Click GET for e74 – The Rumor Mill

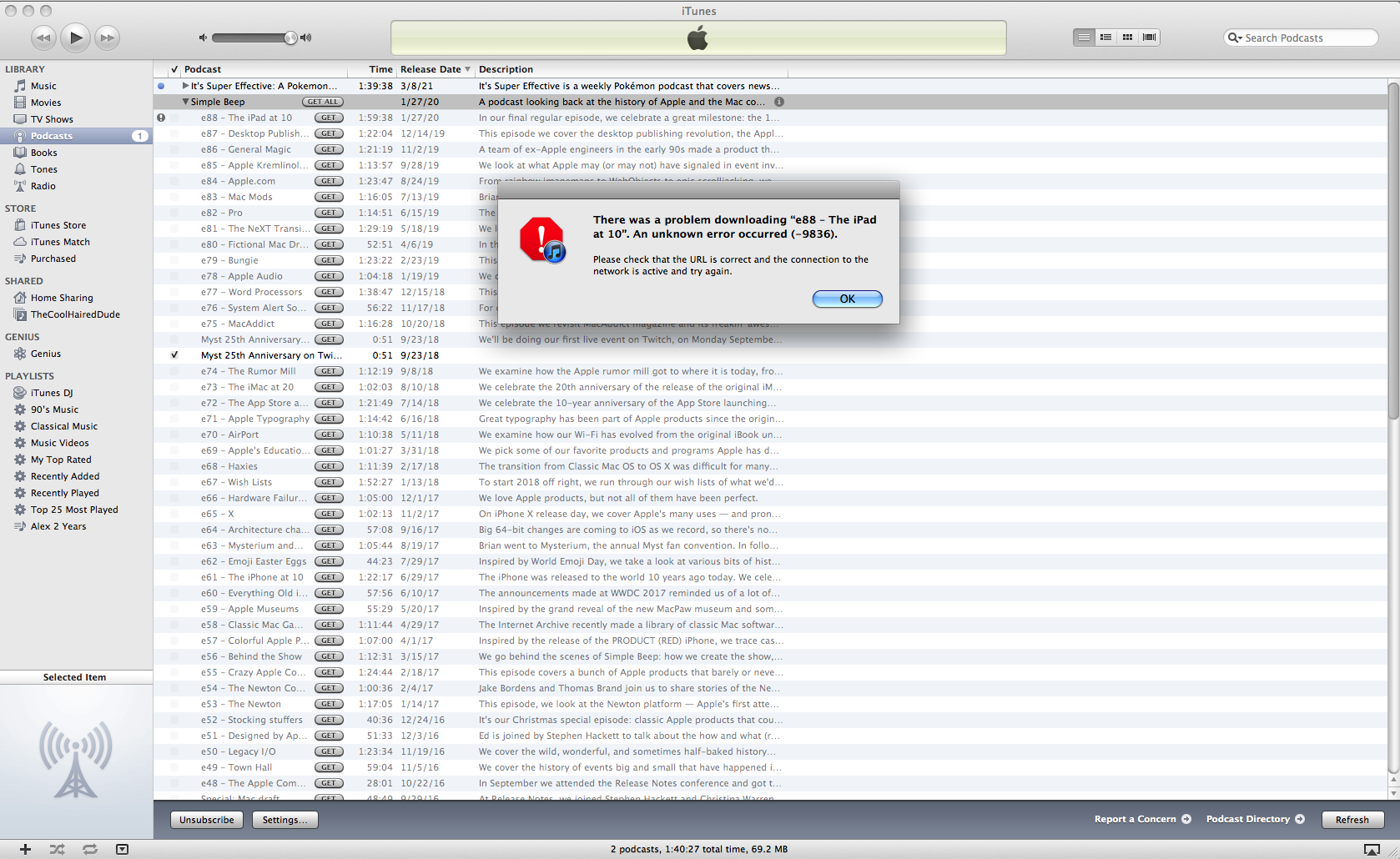click(329, 371)
